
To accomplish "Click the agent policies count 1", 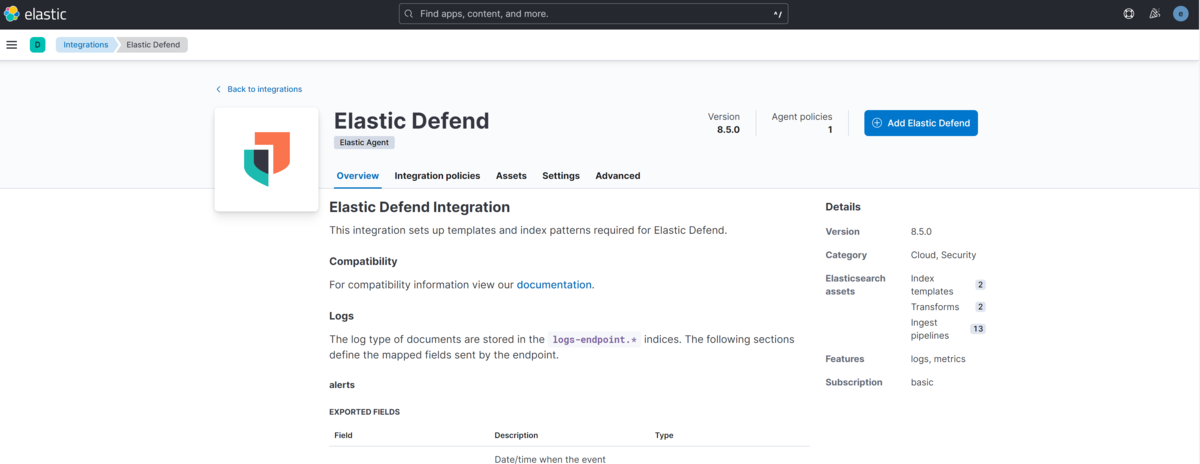I will click(830, 130).
